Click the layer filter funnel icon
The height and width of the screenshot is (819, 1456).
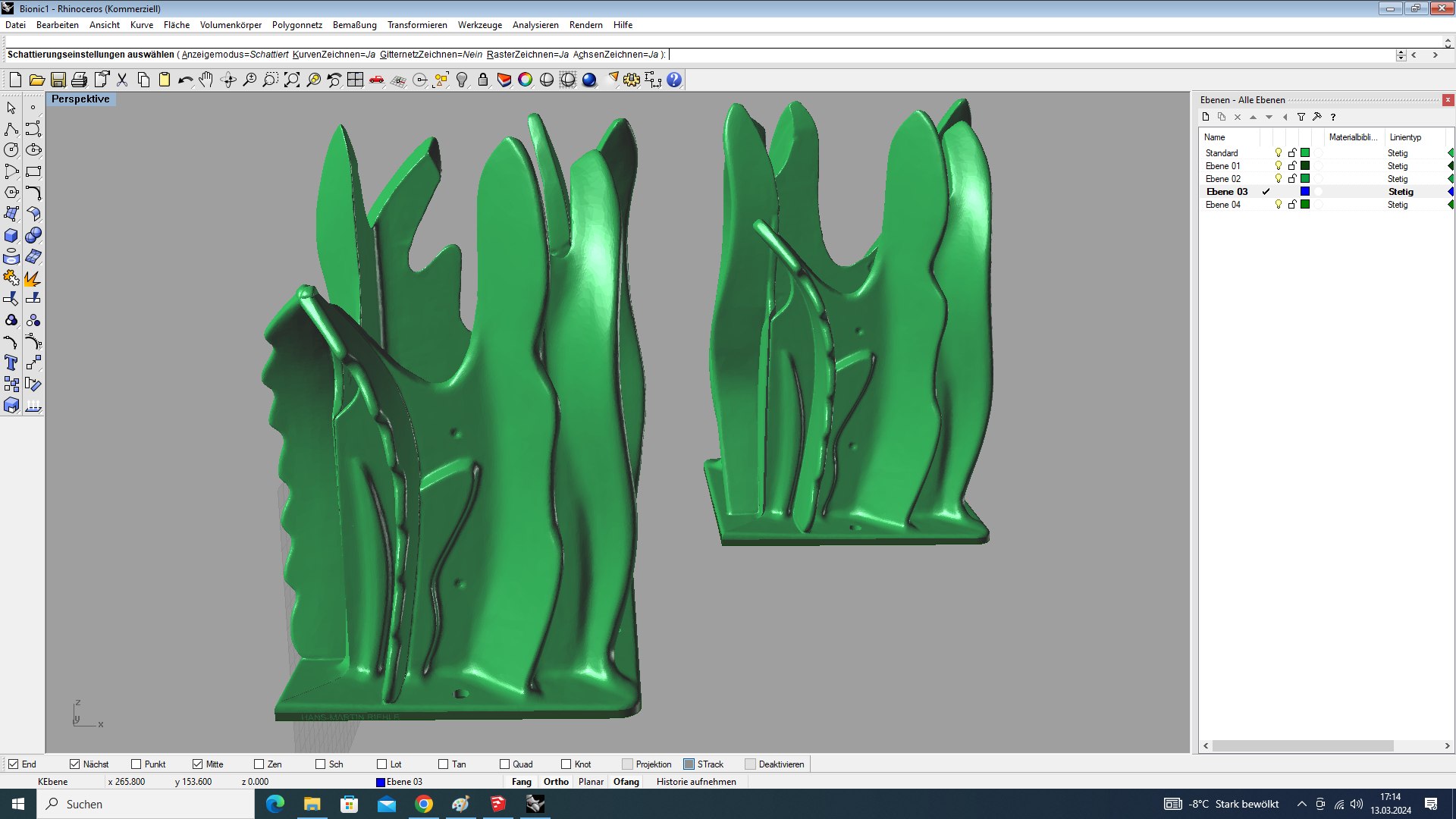click(1301, 117)
